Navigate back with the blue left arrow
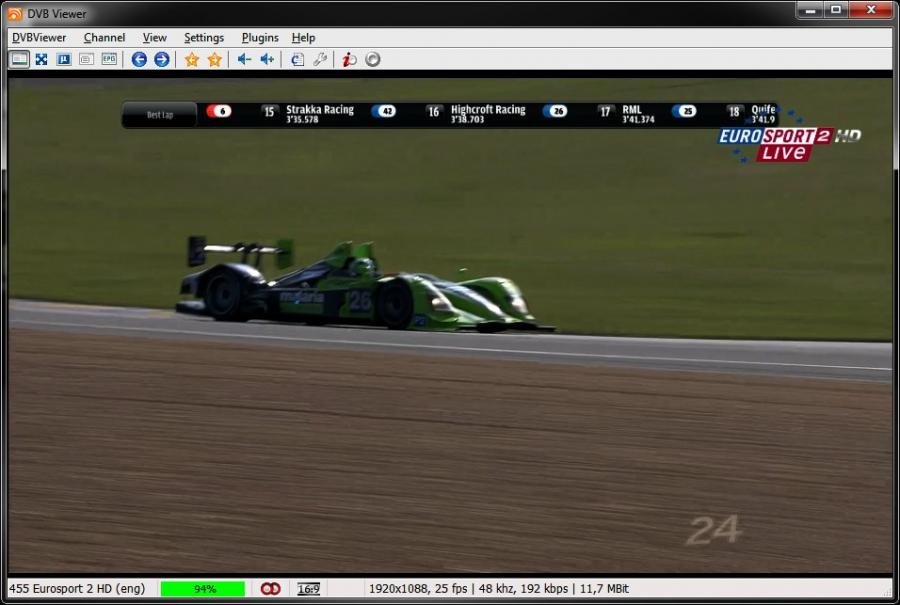The image size is (900, 605). coord(139,59)
